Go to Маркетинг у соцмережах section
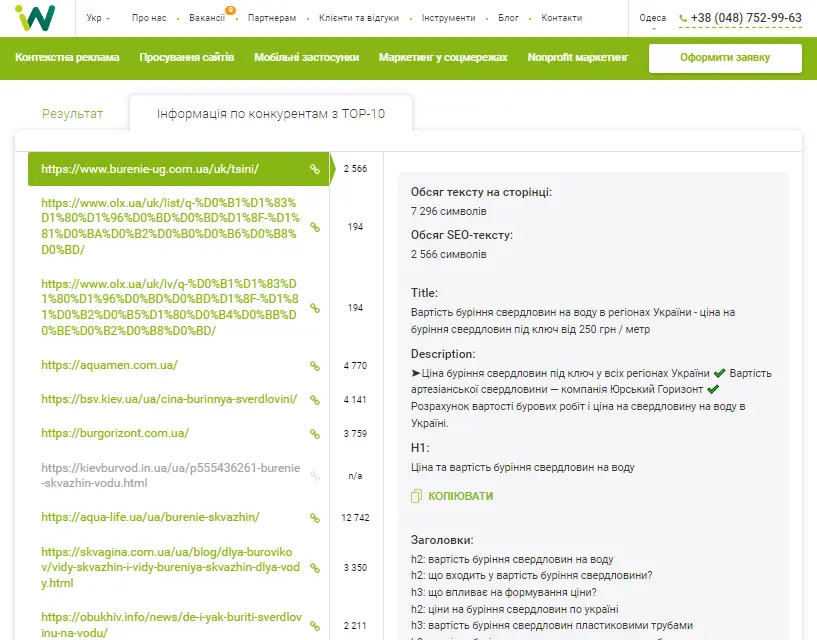 click(x=443, y=57)
